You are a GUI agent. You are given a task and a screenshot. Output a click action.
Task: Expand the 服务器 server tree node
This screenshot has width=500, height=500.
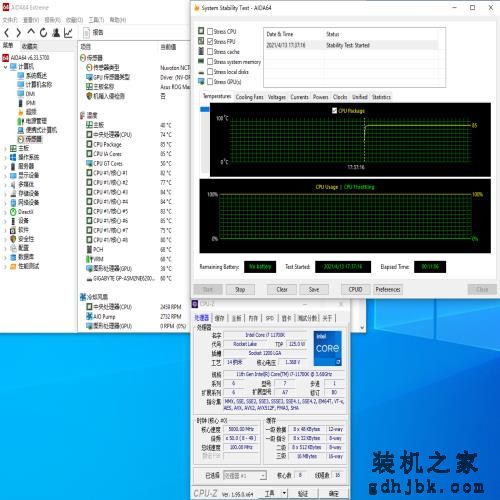click(5, 166)
